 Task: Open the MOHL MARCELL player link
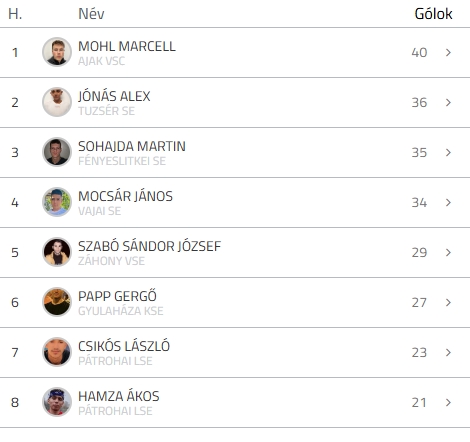coord(127,46)
